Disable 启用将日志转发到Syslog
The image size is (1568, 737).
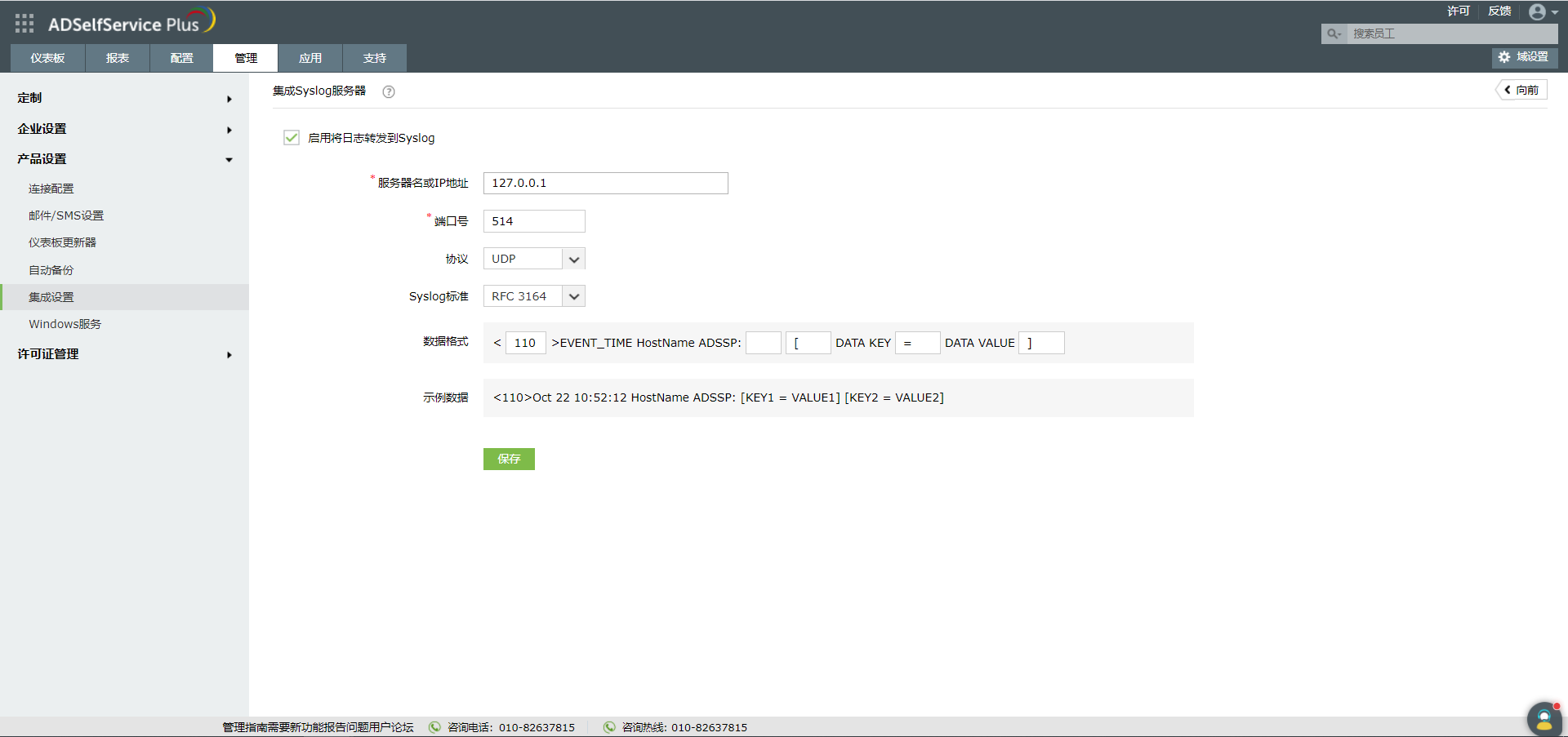tap(292, 137)
